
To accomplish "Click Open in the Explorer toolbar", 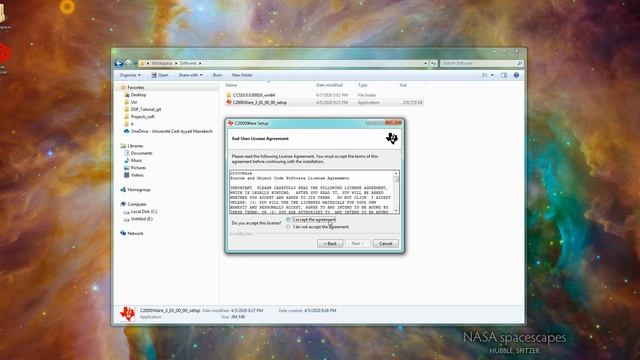I will tap(160, 75).
